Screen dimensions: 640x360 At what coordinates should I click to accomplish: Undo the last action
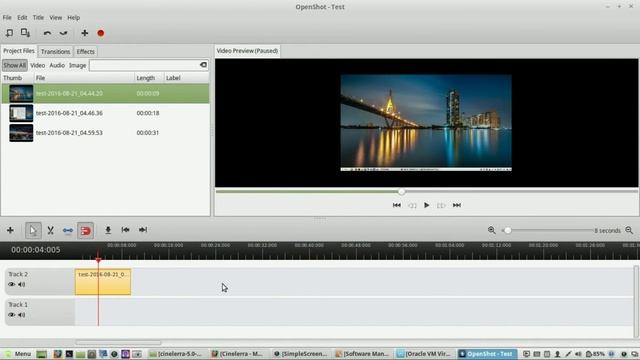pyautogui.click(x=47, y=33)
